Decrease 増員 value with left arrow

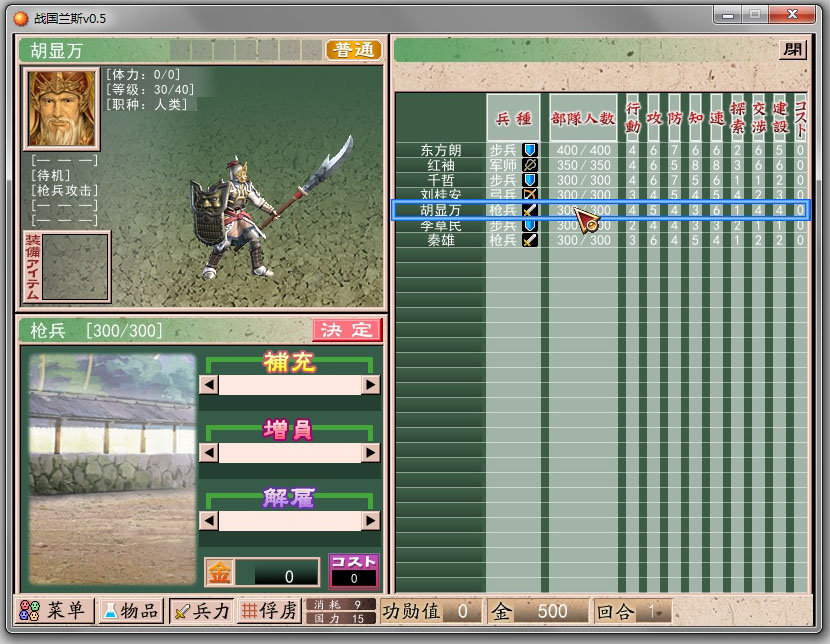click(209, 453)
